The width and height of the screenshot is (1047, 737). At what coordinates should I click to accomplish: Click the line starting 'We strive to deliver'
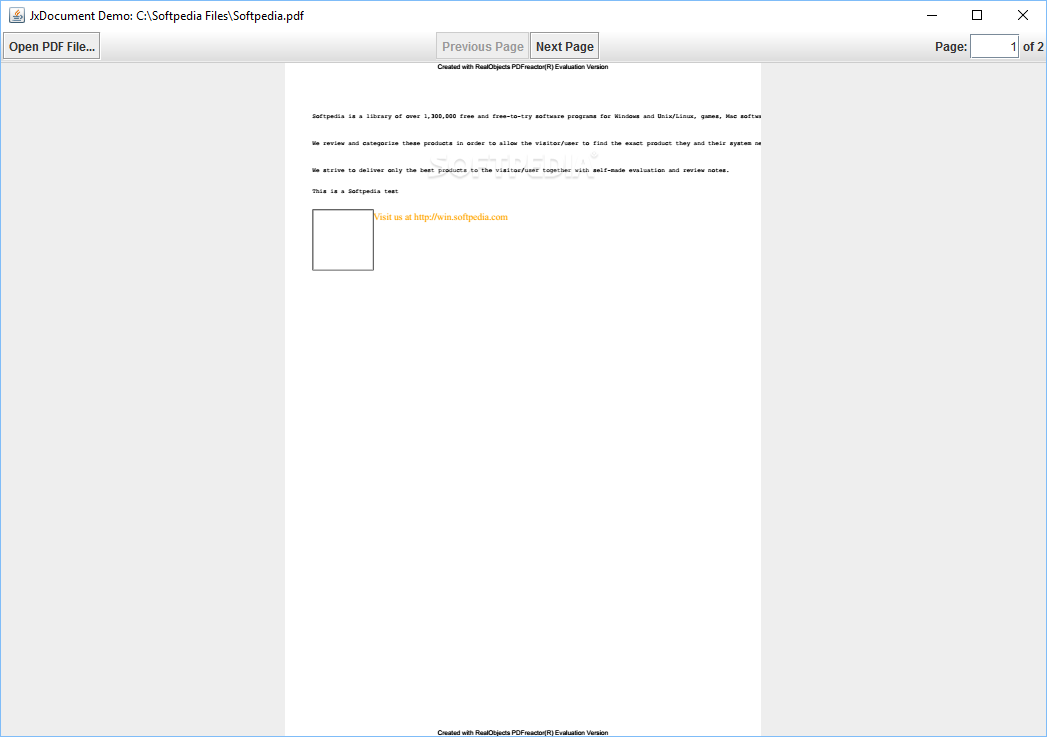coord(520,170)
